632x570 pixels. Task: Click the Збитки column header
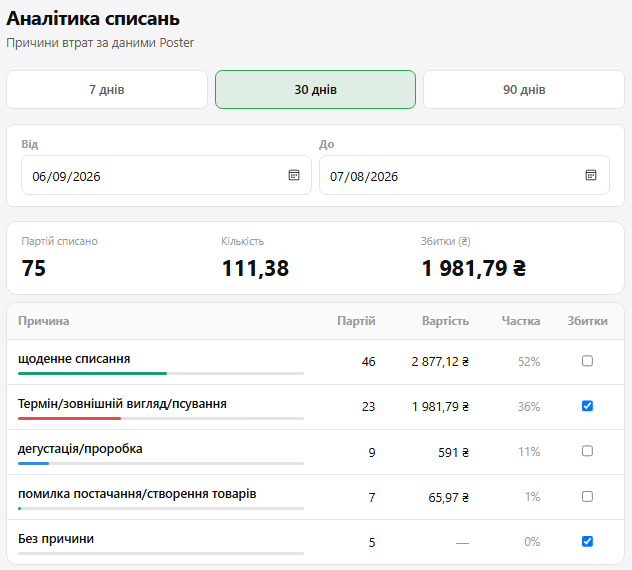coord(587,321)
